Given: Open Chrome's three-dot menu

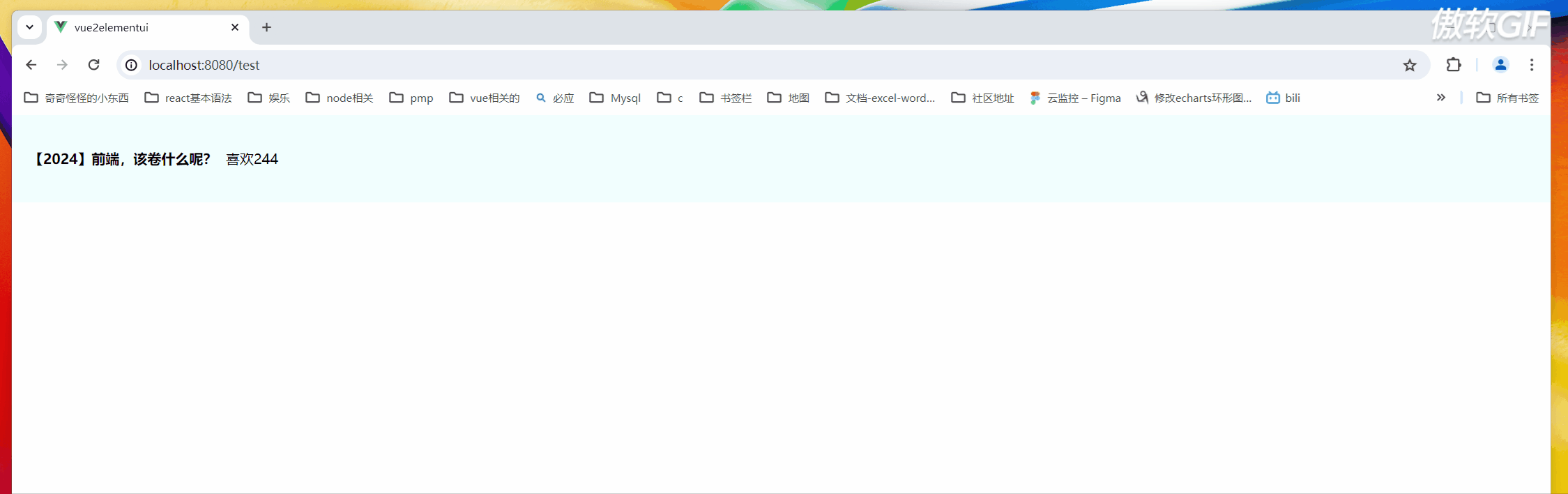Looking at the screenshot, I should click(x=1532, y=65).
